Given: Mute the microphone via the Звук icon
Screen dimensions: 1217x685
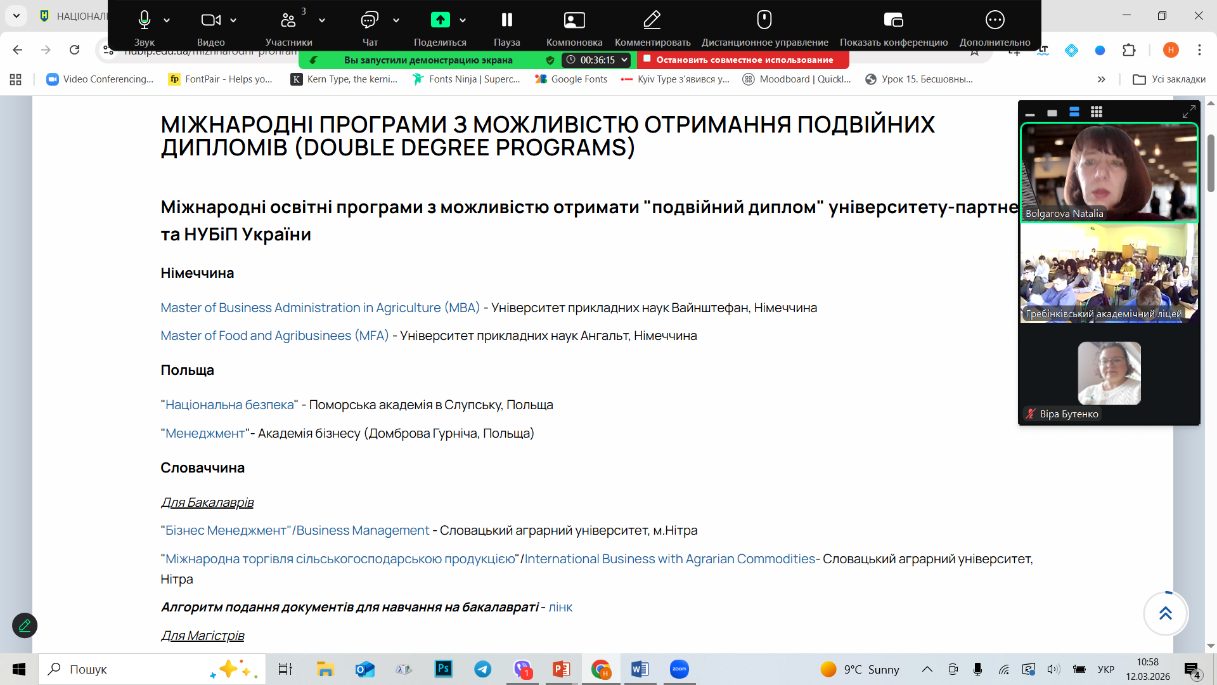Looking at the screenshot, I should click(144, 20).
